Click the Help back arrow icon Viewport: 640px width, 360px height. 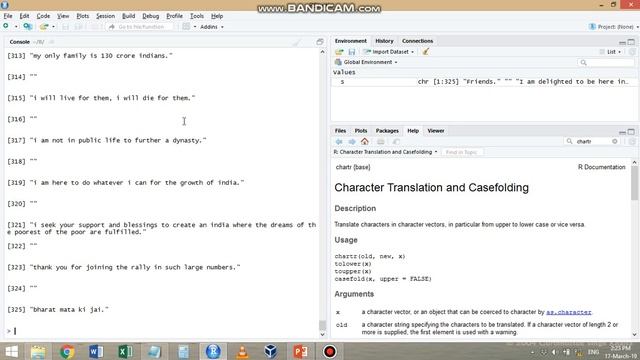339,142
